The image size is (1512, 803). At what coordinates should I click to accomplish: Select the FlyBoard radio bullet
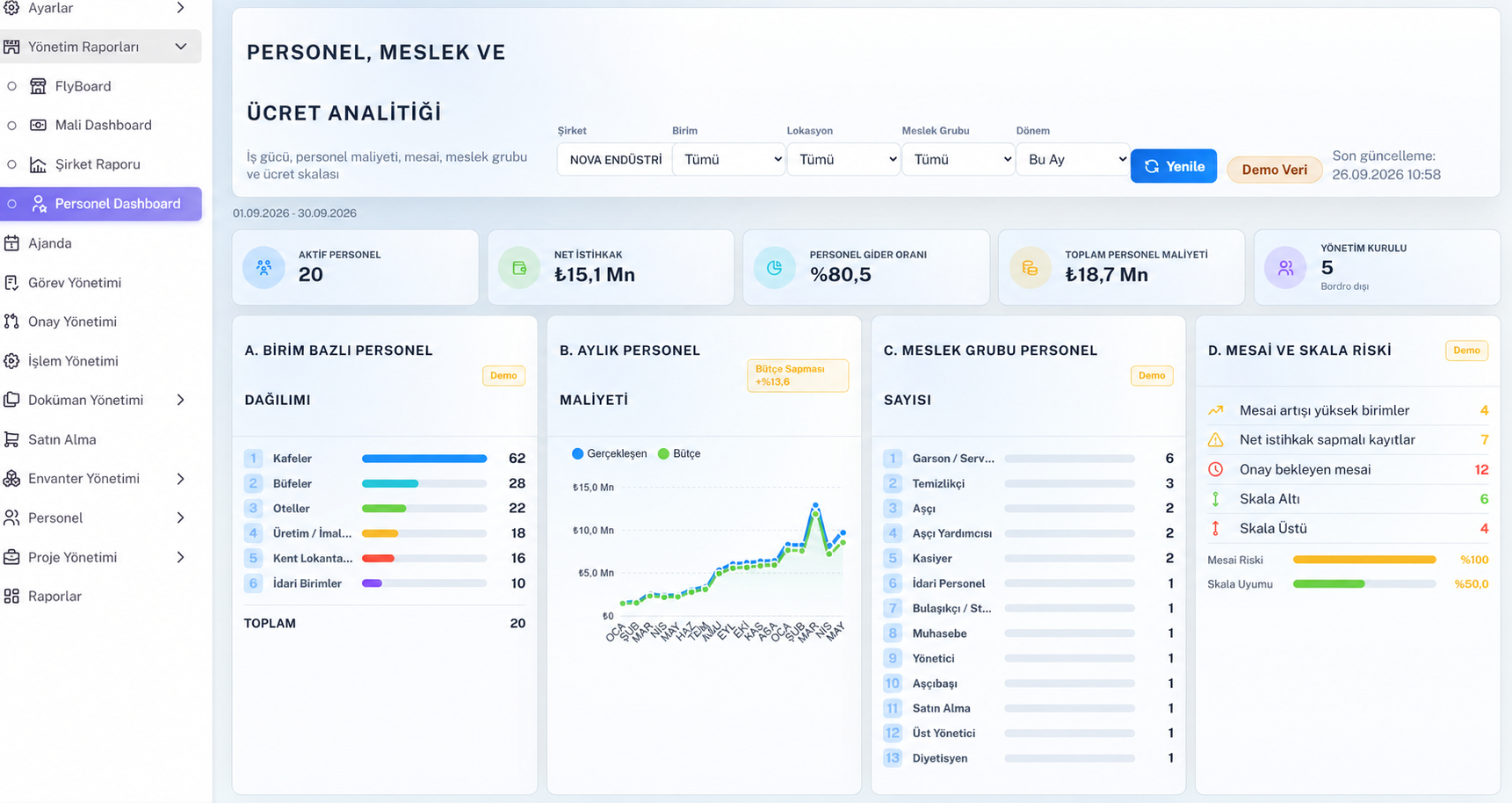[11, 86]
